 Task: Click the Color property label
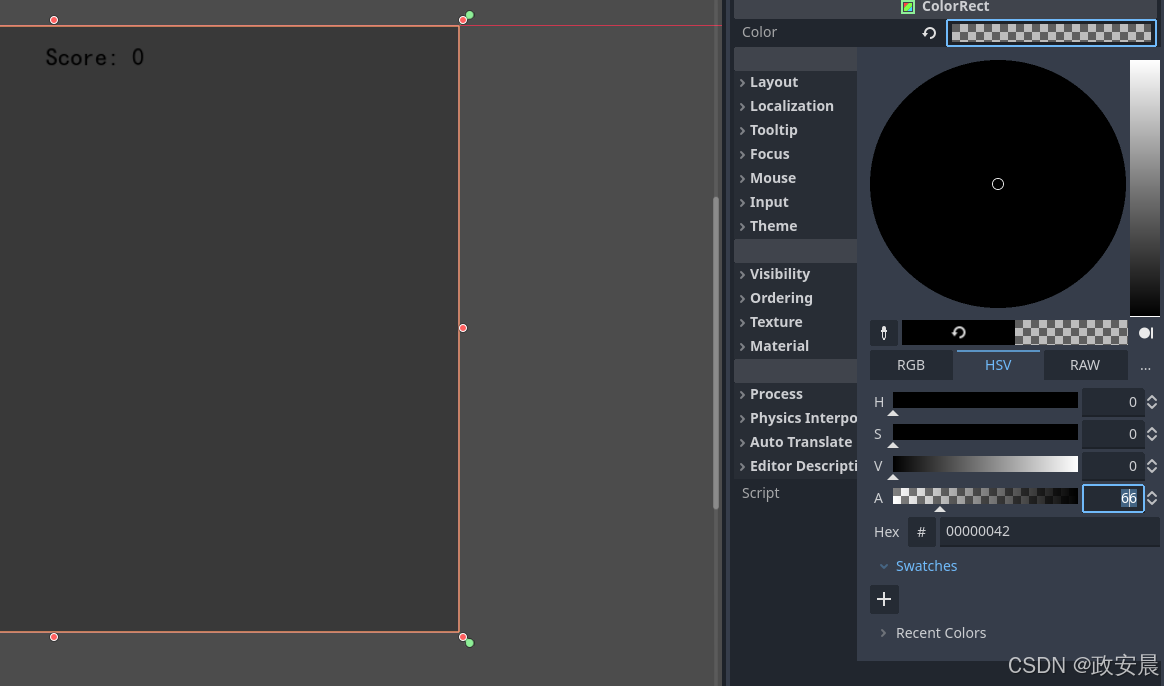tap(759, 32)
